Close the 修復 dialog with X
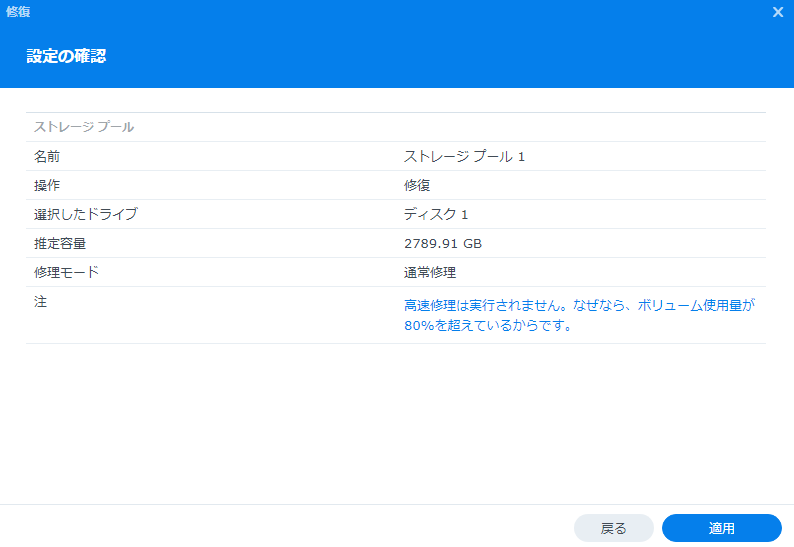The width and height of the screenshot is (794, 547). 778,12
